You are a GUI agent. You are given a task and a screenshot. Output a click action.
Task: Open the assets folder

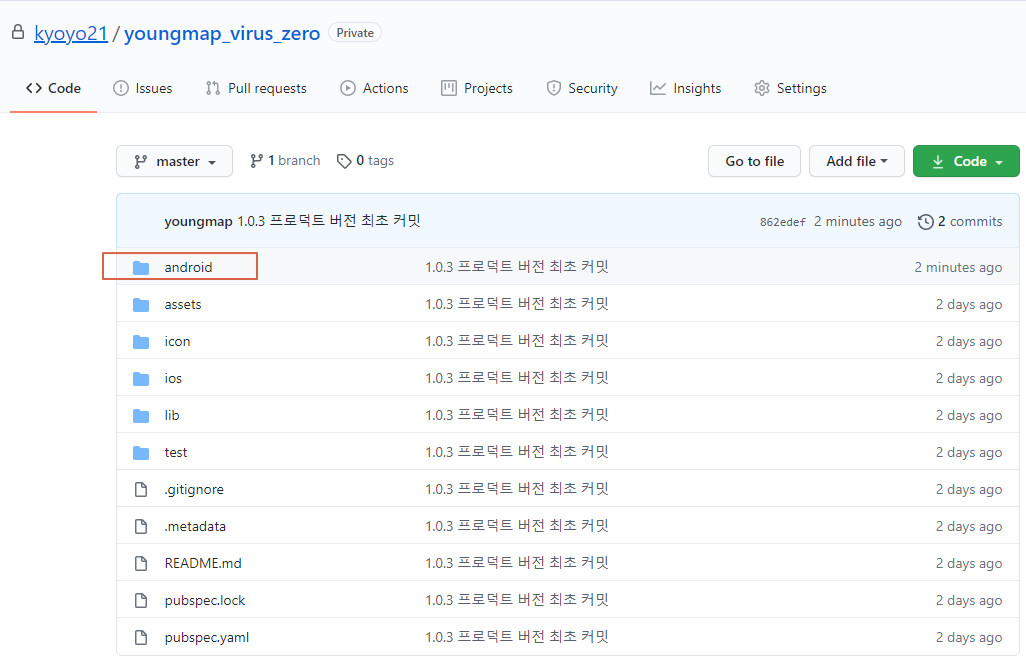183,304
